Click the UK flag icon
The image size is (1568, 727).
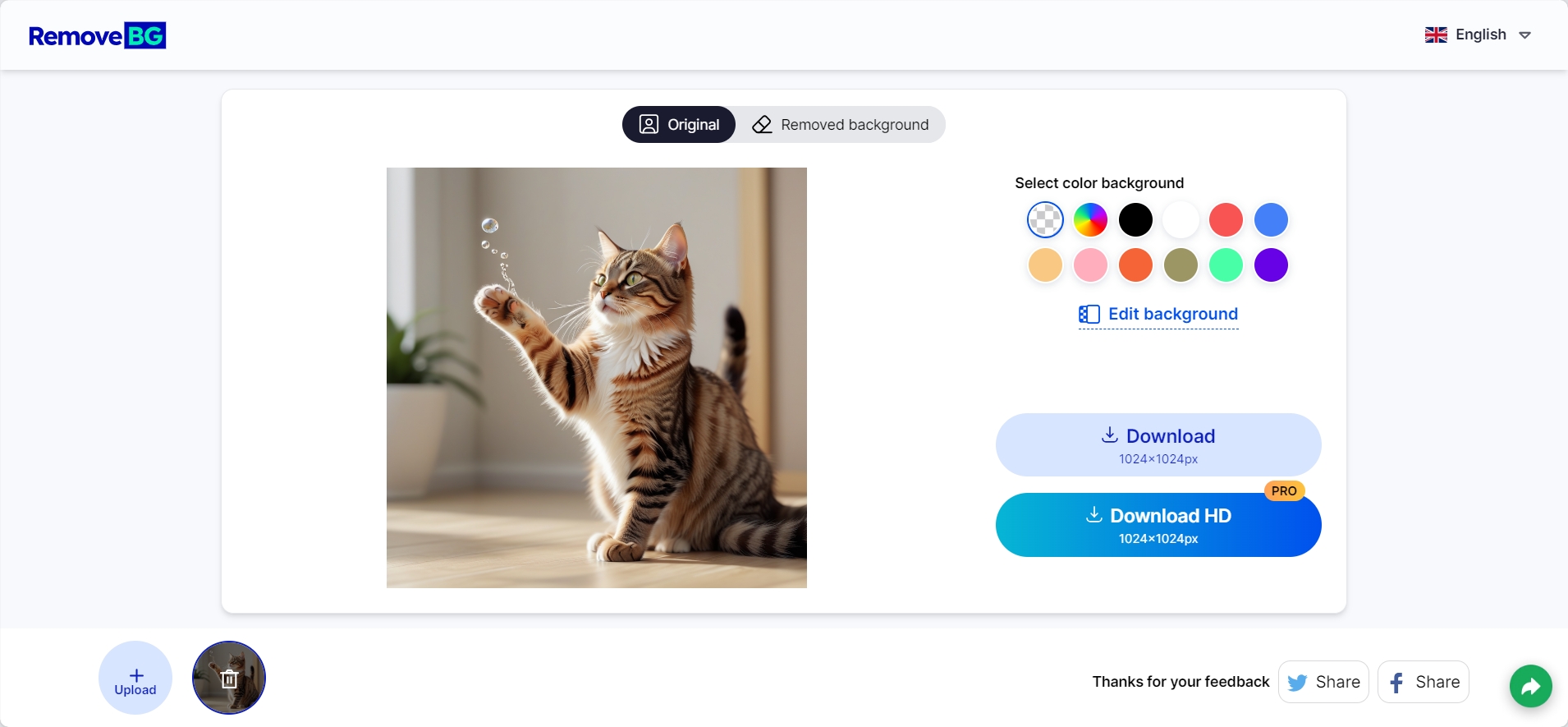1436,35
